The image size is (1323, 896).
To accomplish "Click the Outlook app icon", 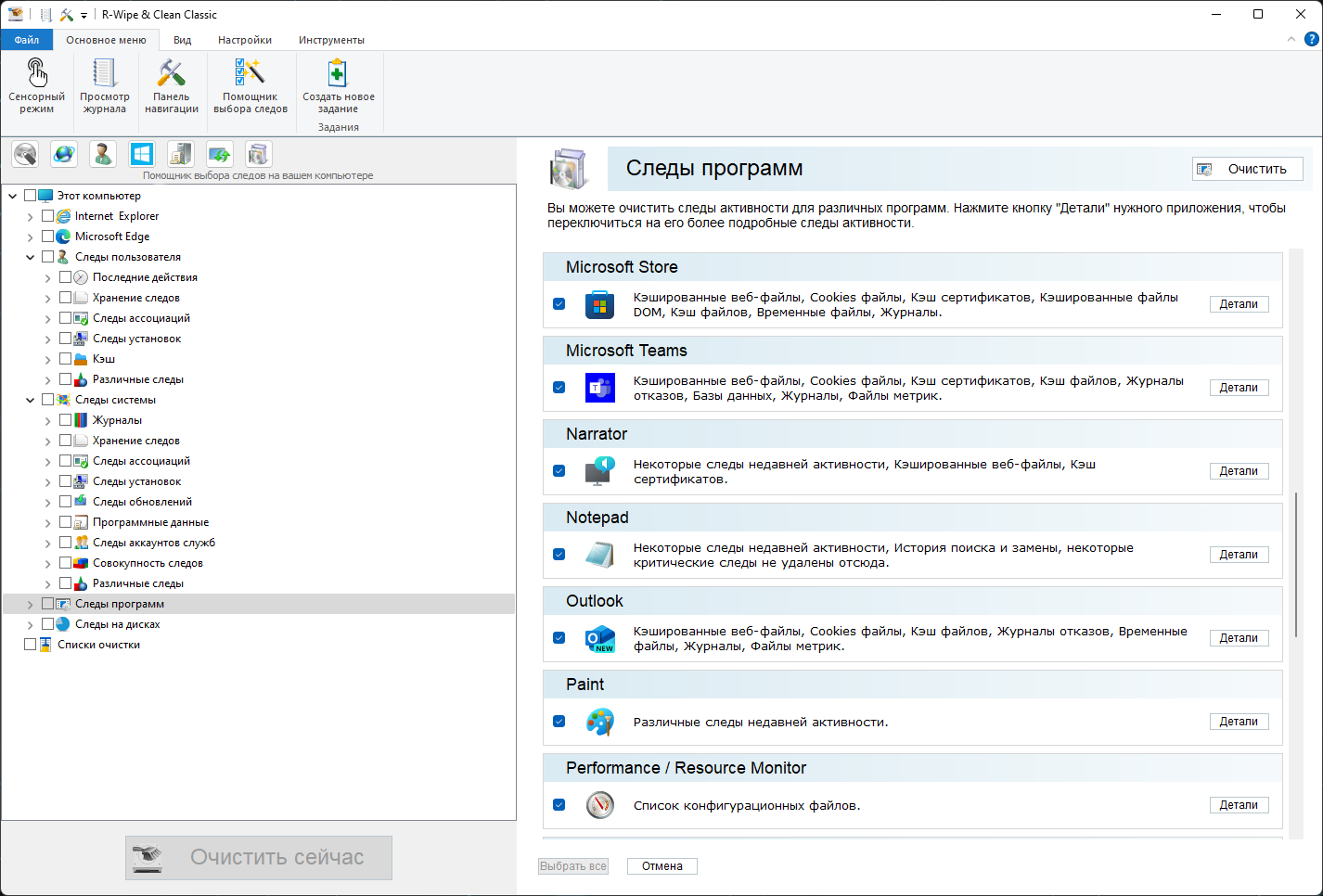I will 600,638.
